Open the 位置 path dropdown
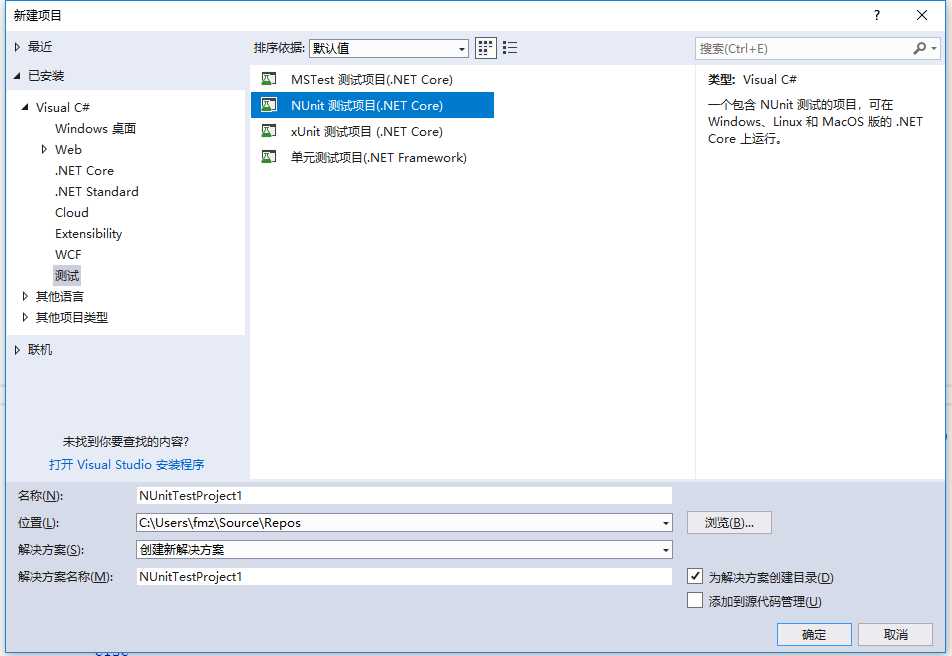 pyautogui.click(x=666, y=523)
